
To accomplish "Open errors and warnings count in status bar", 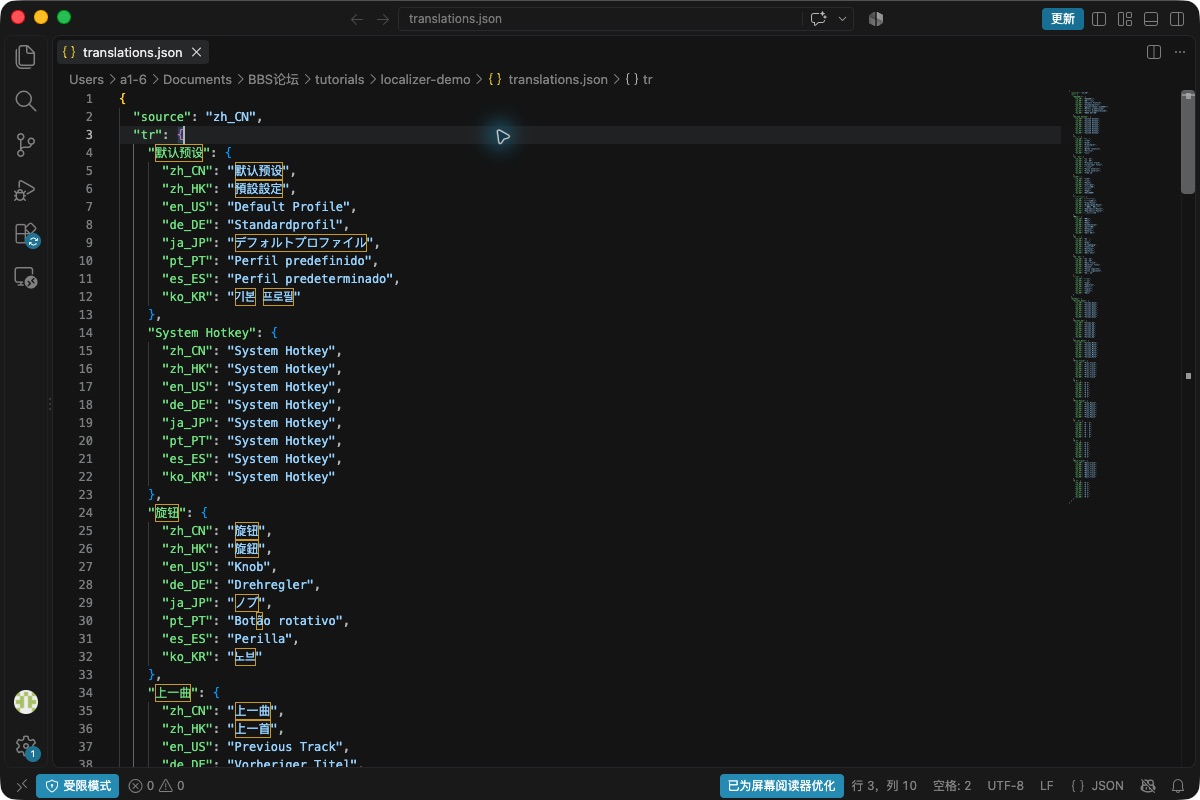I will [x=156, y=786].
